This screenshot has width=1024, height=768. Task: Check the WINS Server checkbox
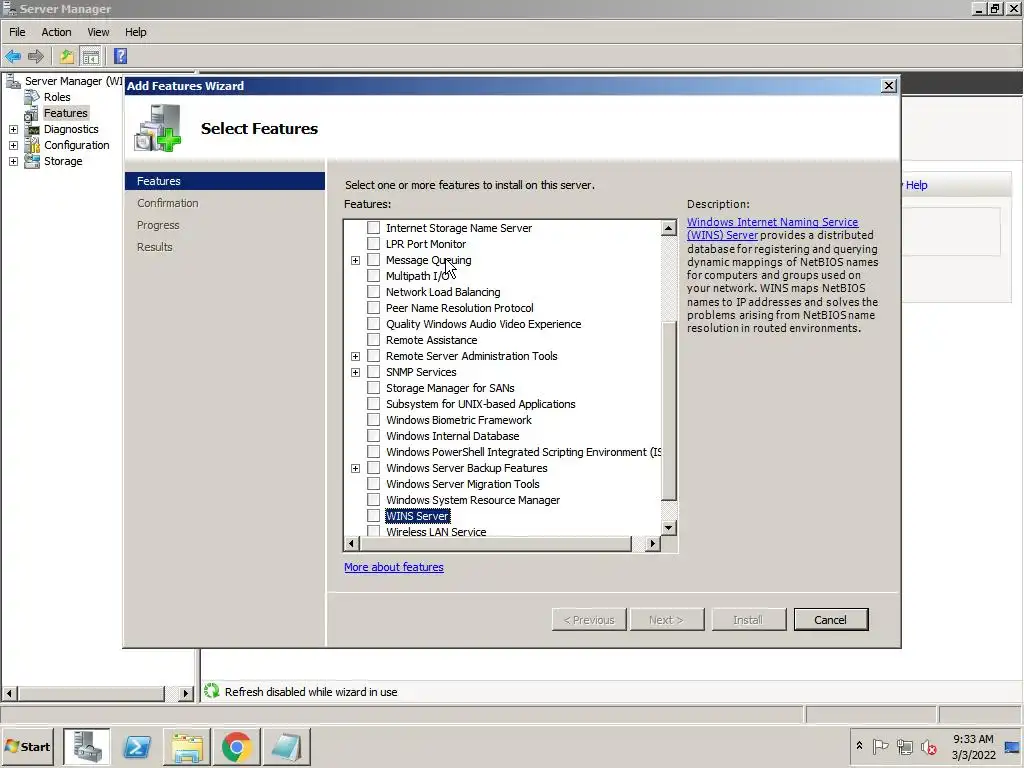click(374, 516)
